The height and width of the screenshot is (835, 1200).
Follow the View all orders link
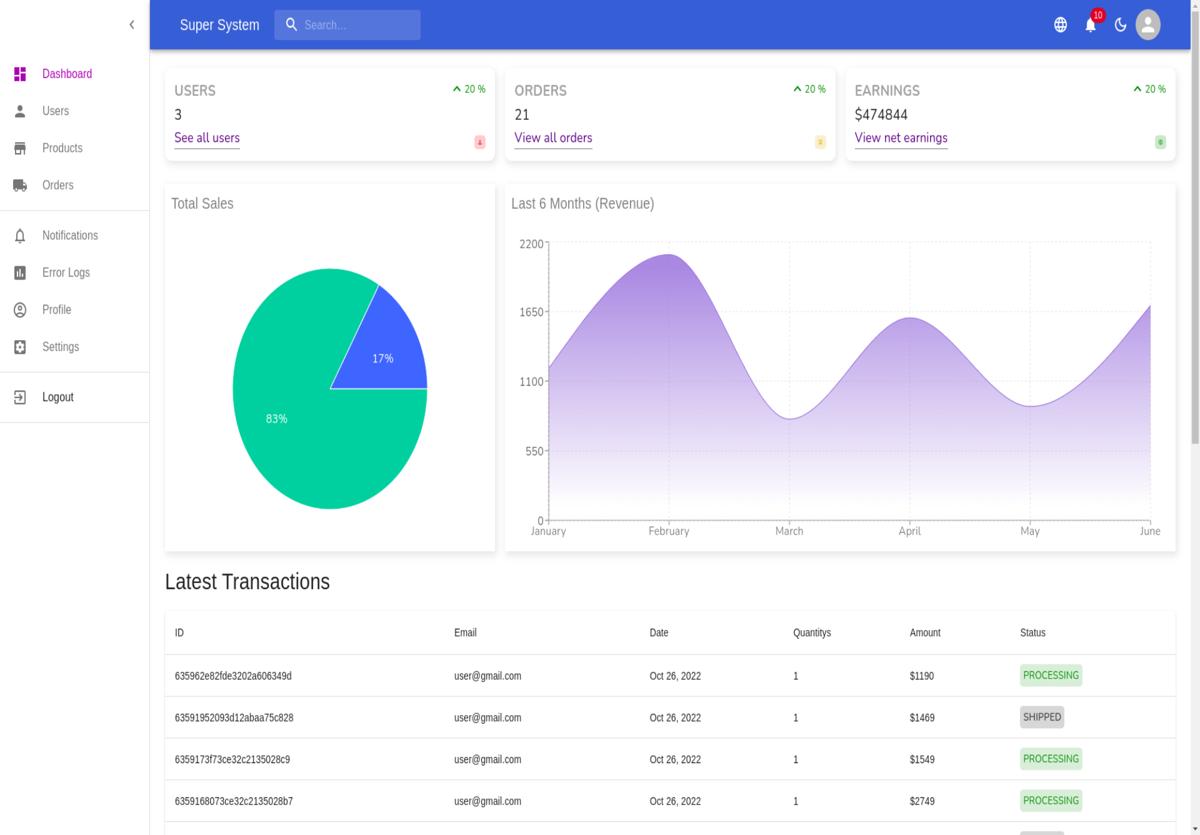[553, 138]
